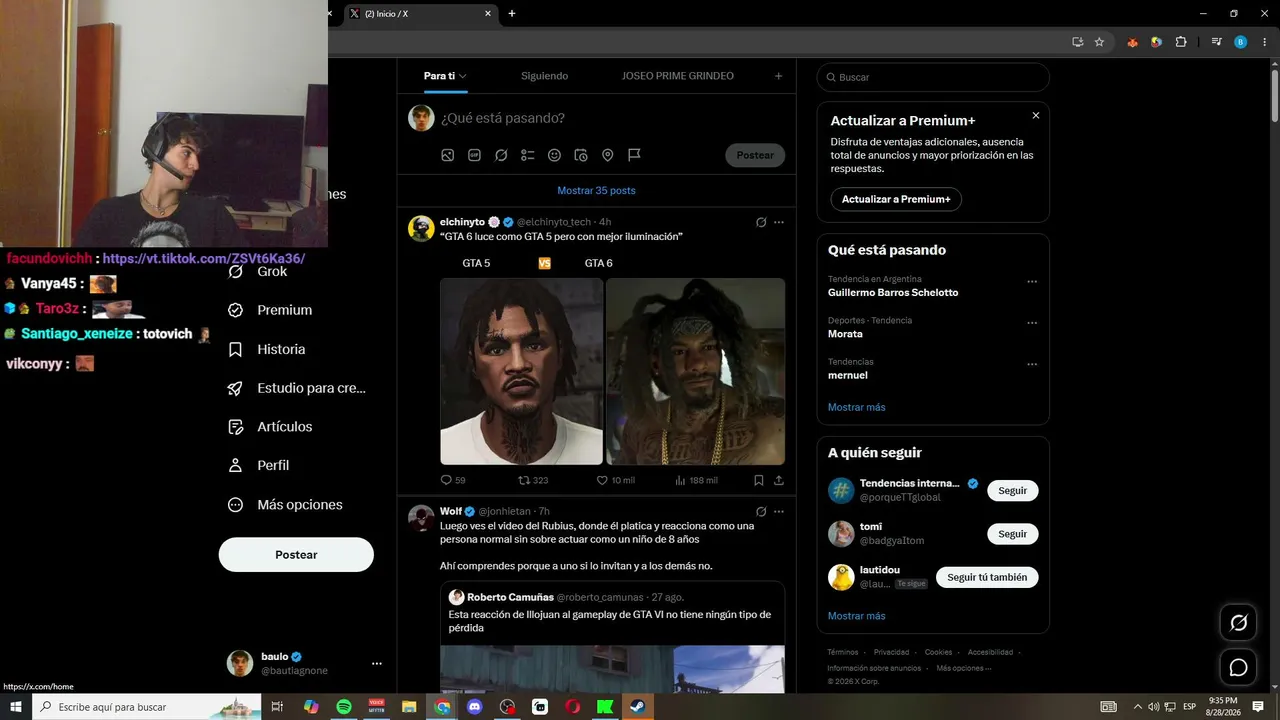The width and height of the screenshot is (1280, 720).
Task: Open options for the Morata trend
Action: [x=1032, y=323]
